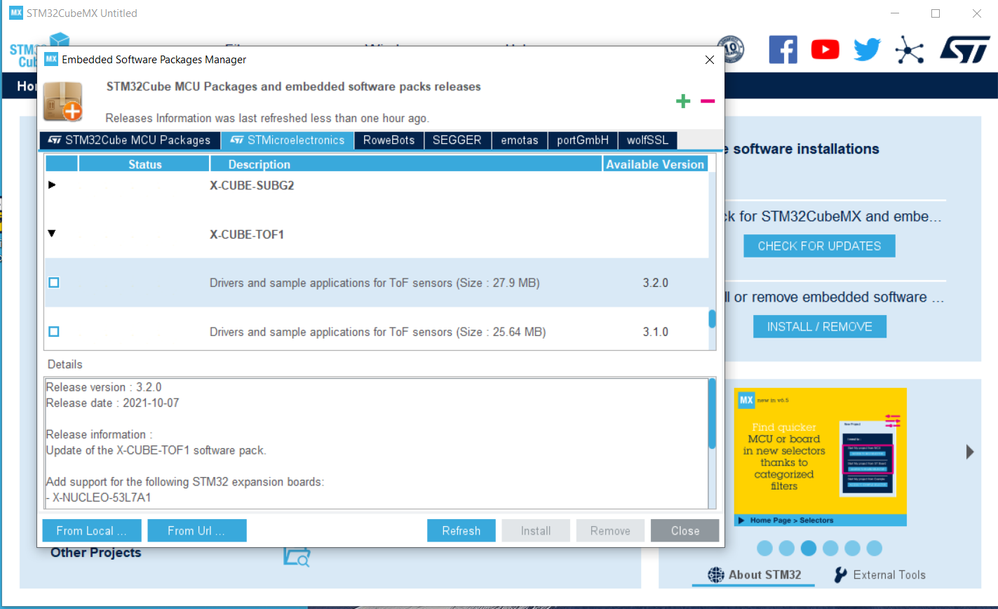Click the 'Home Page > Selectors' banner caption

pyautogui.click(x=791, y=521)
